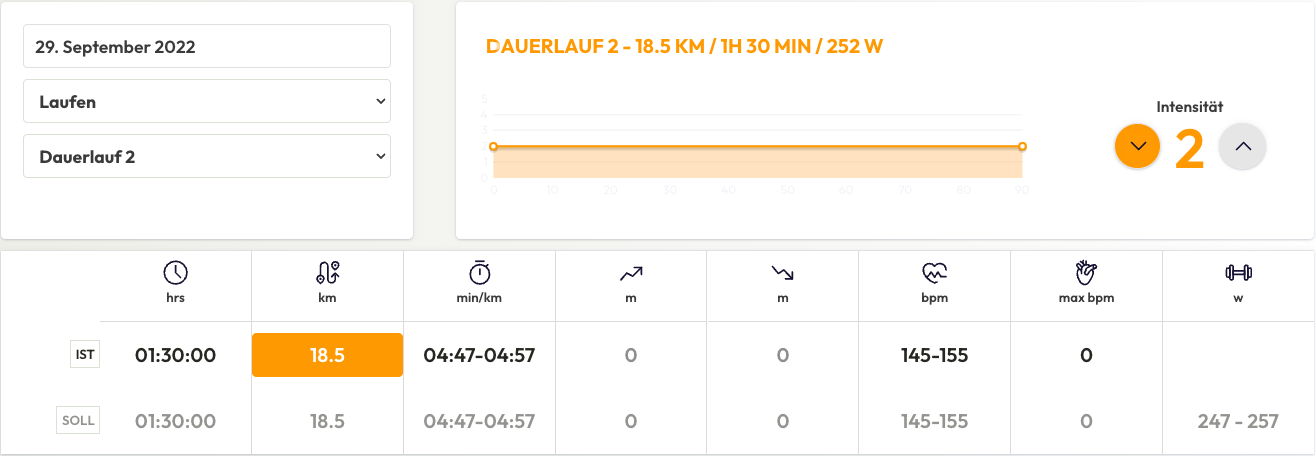Click the heart rate bpm icon
Image resolution: width=1316 pixels, height=456 pixels.
click(935, 272)
